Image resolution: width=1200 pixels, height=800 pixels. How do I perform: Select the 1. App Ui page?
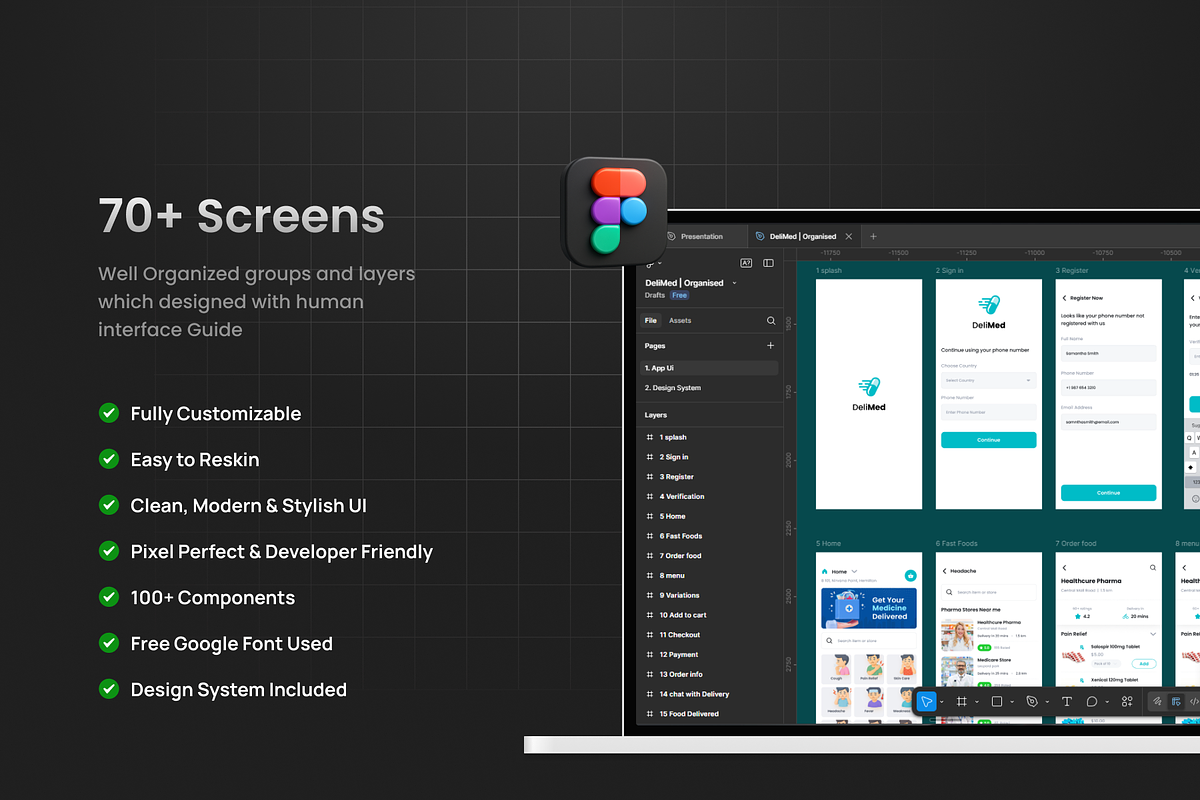pos(709,368)
